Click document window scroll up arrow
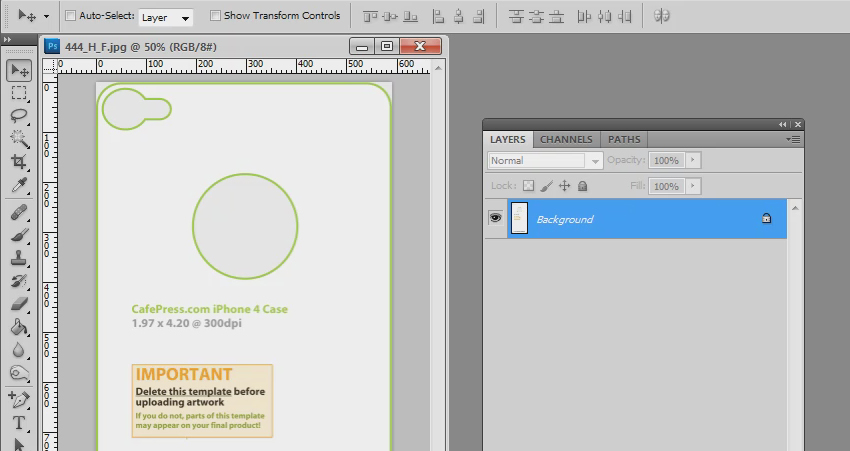This screenshot has width=850, height=451. pos(439,68)
